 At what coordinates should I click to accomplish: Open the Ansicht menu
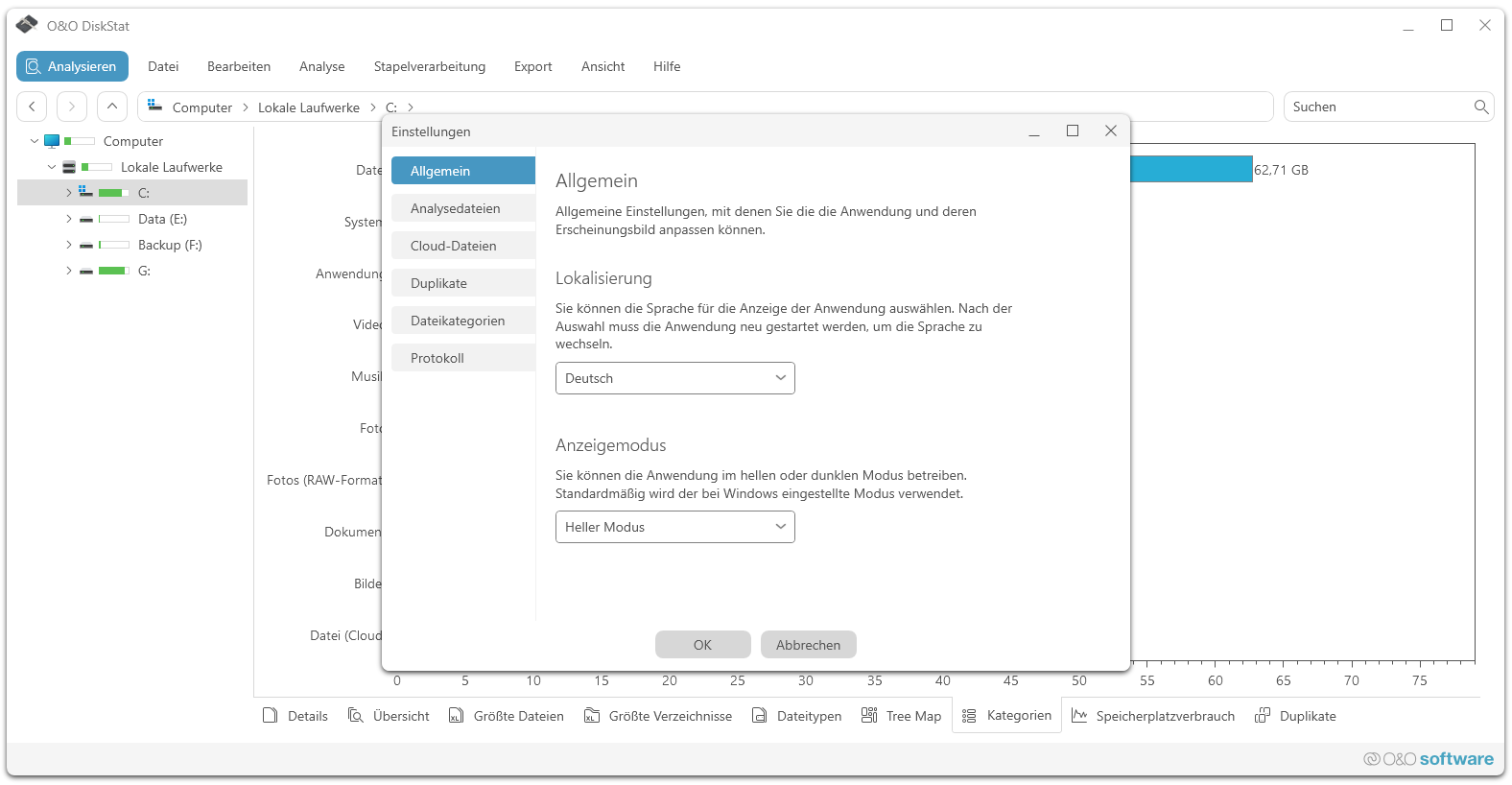[603, 66]
